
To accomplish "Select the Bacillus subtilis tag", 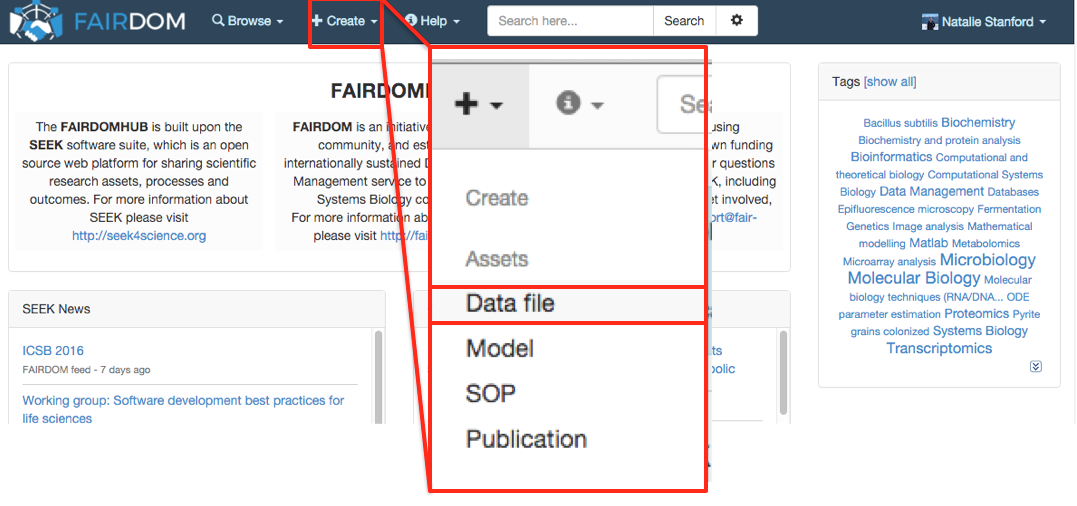I will click(900, 124).
